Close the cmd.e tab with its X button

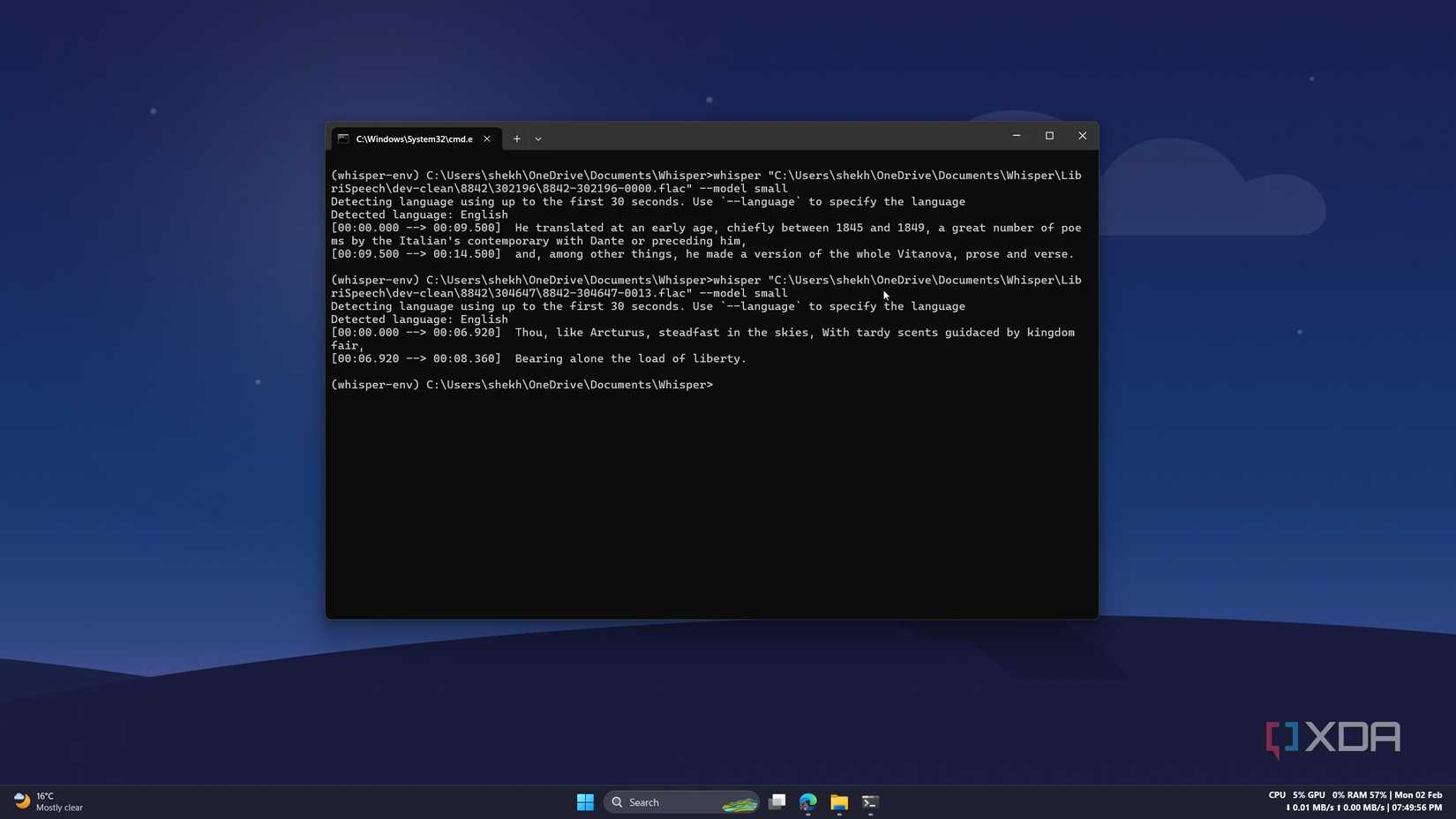[x=486, y=139]
